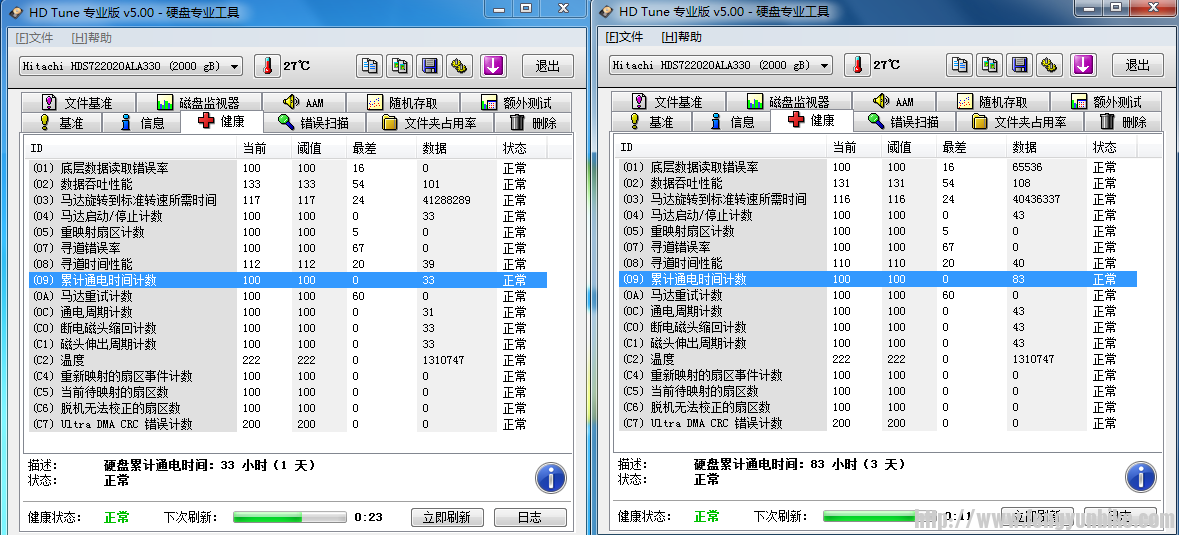Switch to 错误扫描 tab in left window
This screenshot has height=535, width=1179.
[x=313, y=123]
